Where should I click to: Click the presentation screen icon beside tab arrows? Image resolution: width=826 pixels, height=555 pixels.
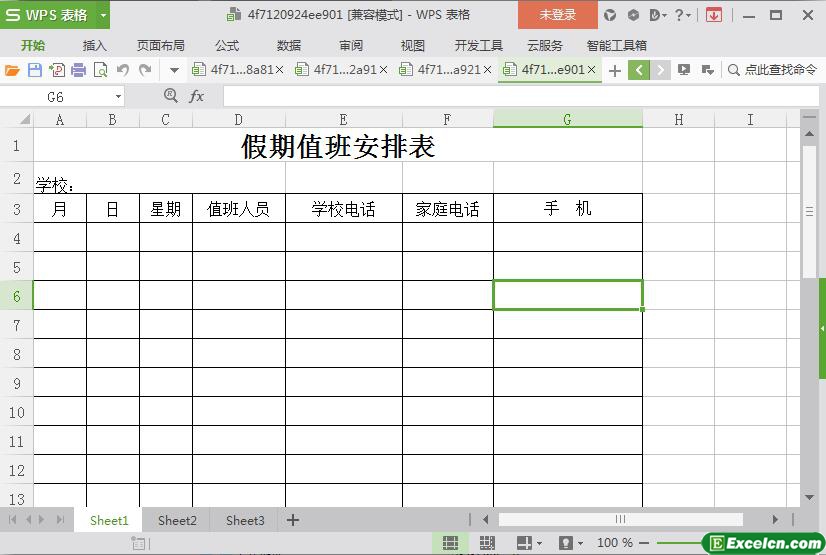click(684, 70)
